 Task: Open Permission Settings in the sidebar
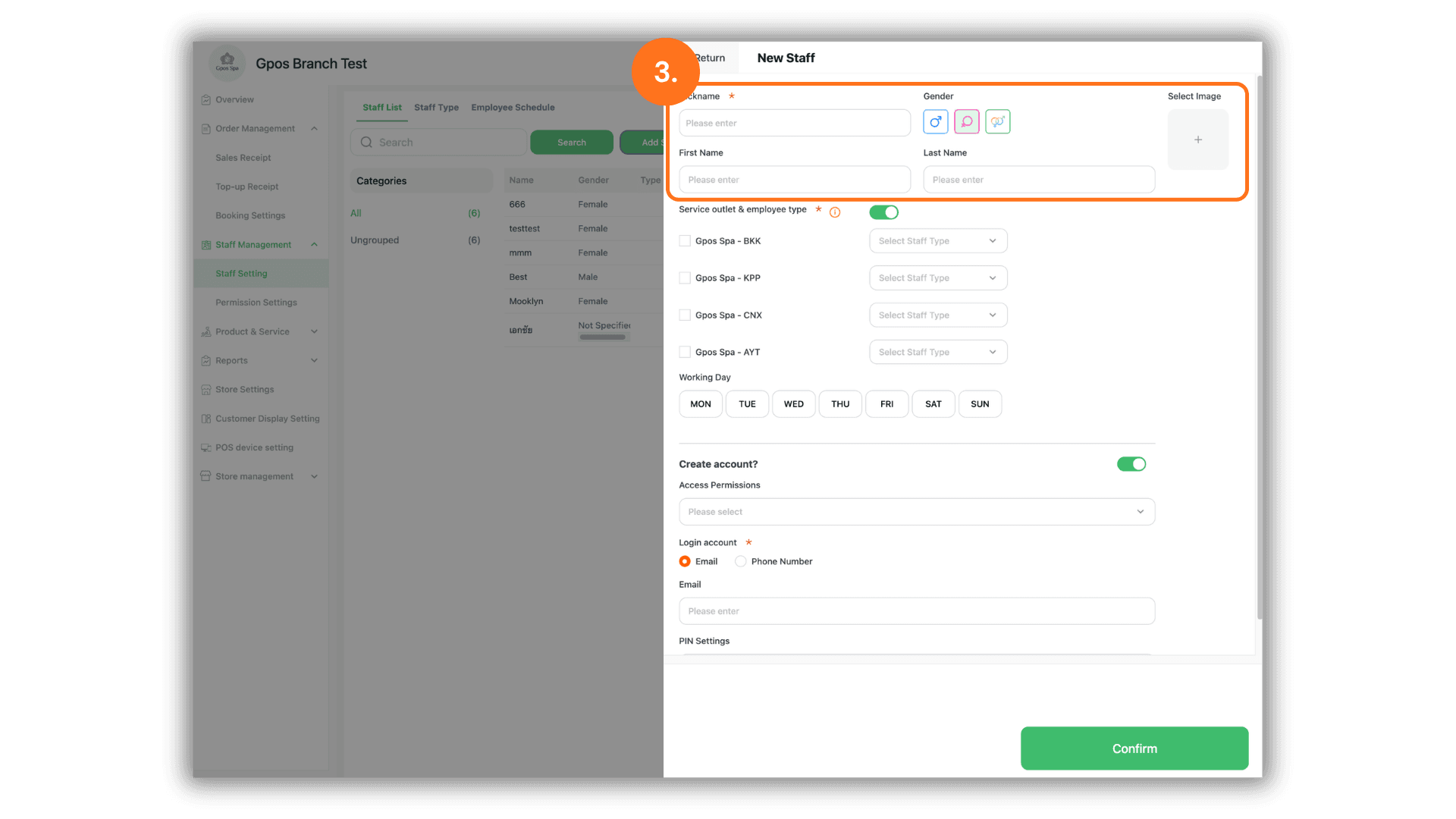pyautogui.click(x=256, y=303)
